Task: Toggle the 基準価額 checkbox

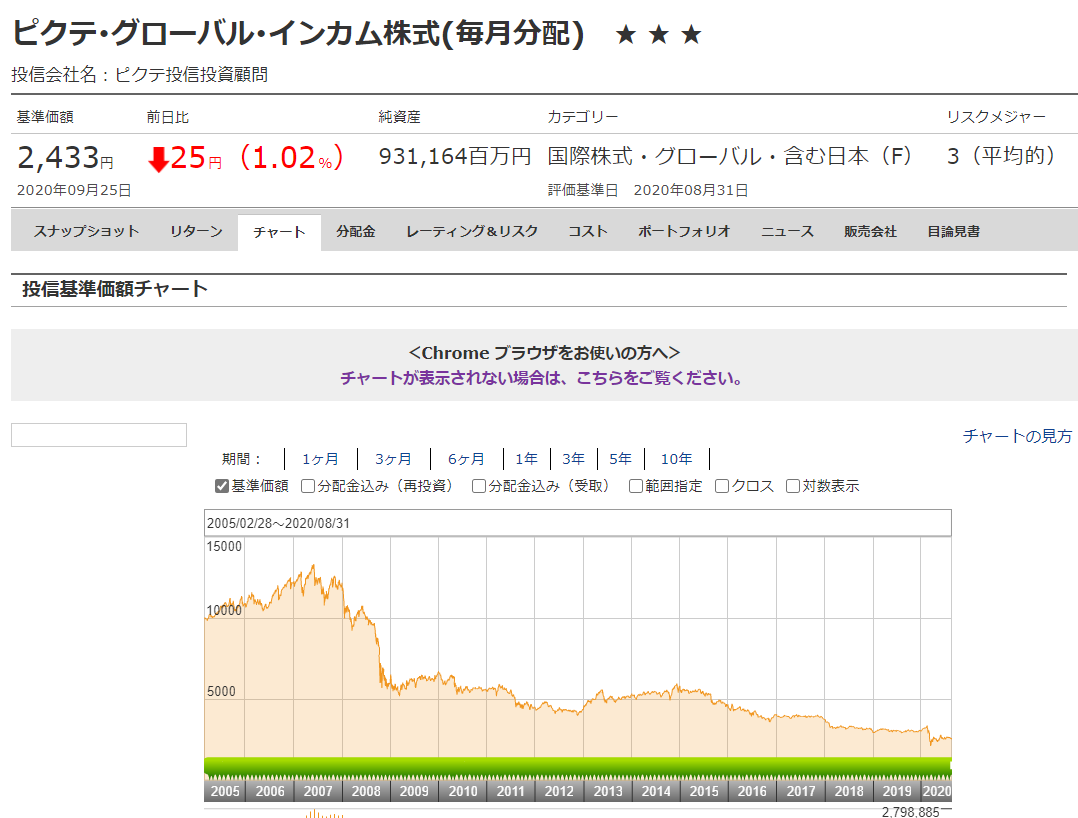Action: pos(221,486)
